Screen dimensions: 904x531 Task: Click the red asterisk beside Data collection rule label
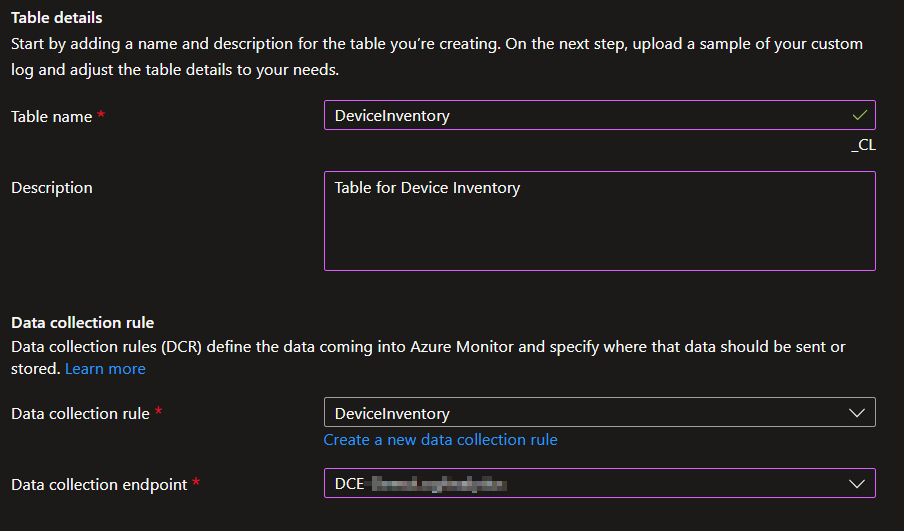click(159, 413)
